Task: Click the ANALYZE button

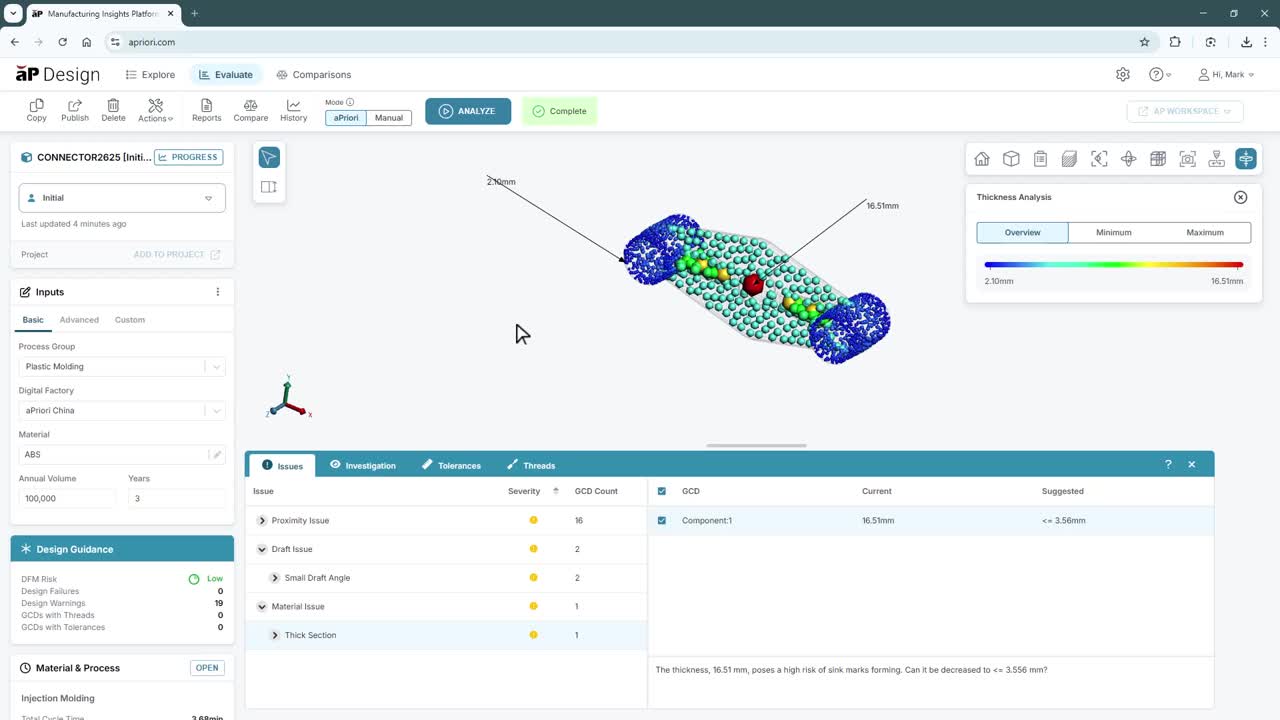Action: 467,111
